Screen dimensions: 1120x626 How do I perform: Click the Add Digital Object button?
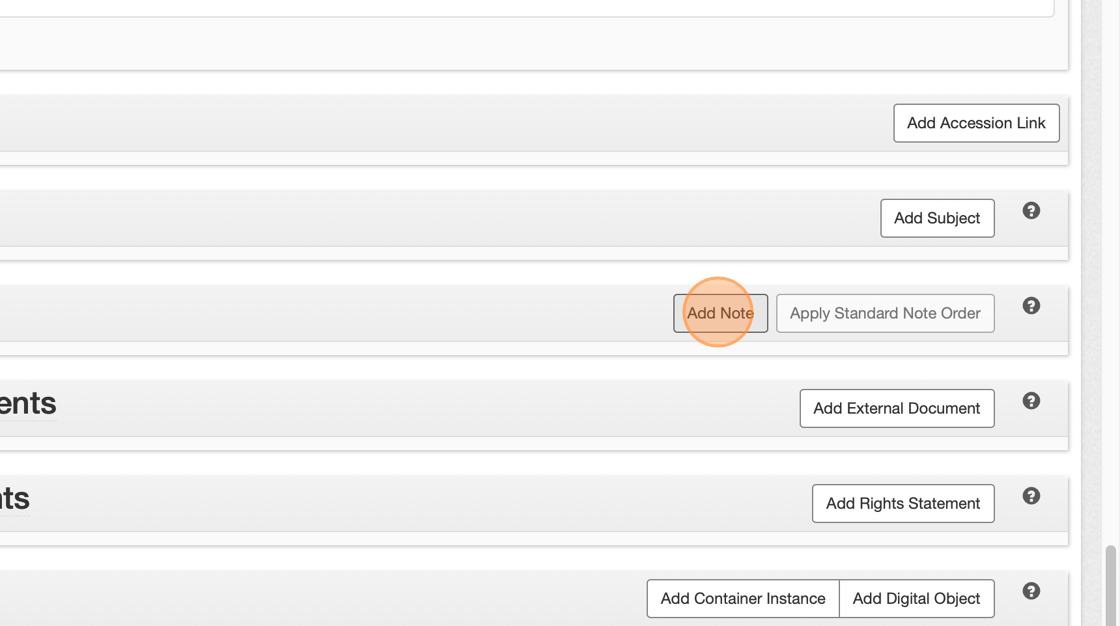pos(916,598)
